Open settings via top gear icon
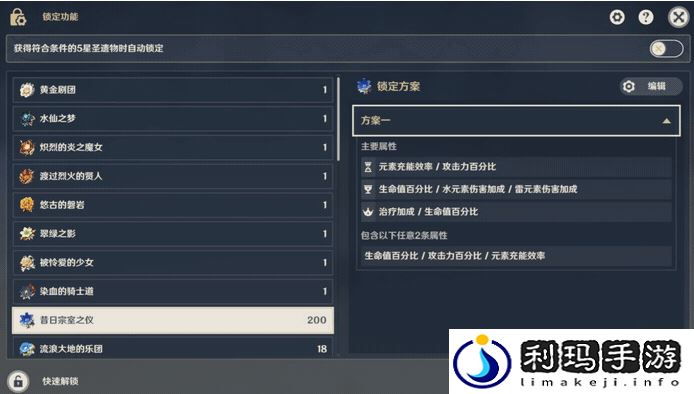Viewport: 694px width, 394px height. pos(617,17)
